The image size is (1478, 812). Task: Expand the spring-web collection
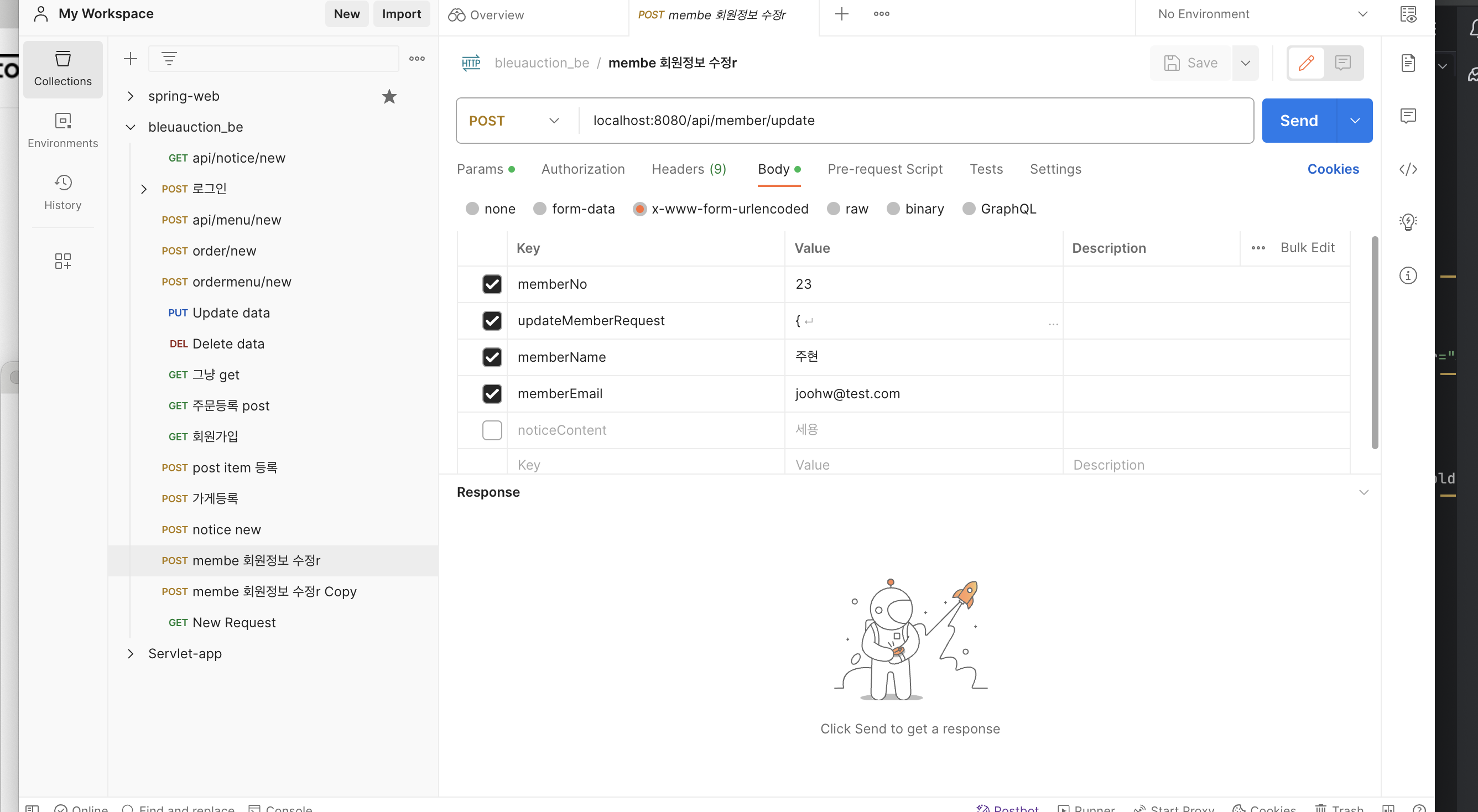click(130, 96)
